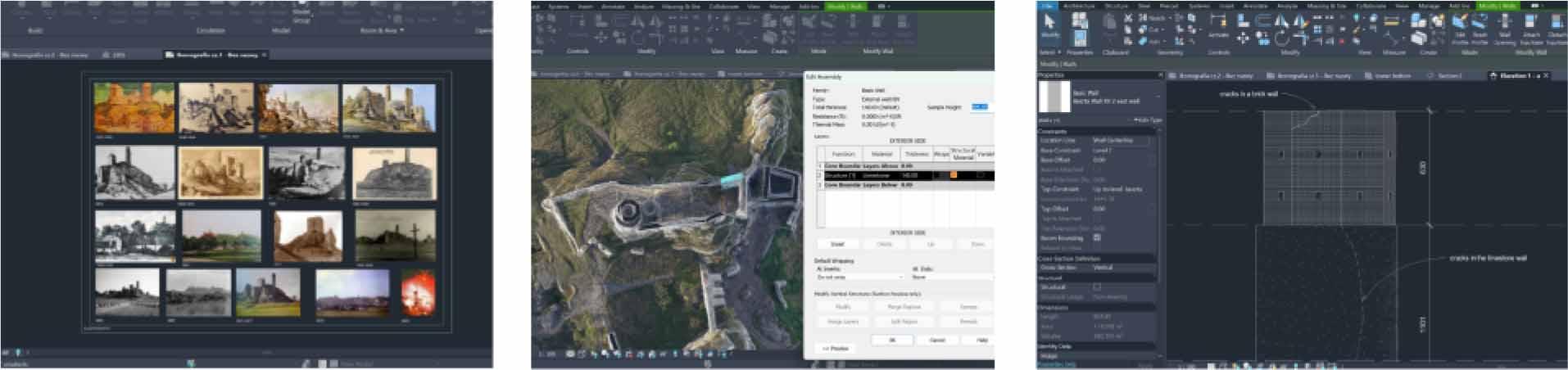The height and width of the screenshot is (370, 1568).
Task: Select the orange castle painting thumbnail
Action: tap(134, 107)
